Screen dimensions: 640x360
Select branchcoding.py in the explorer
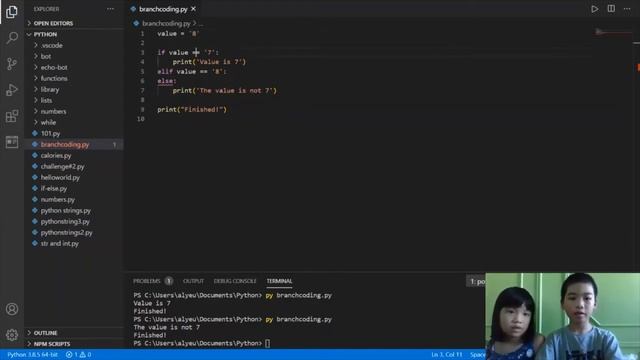(74, 144)
